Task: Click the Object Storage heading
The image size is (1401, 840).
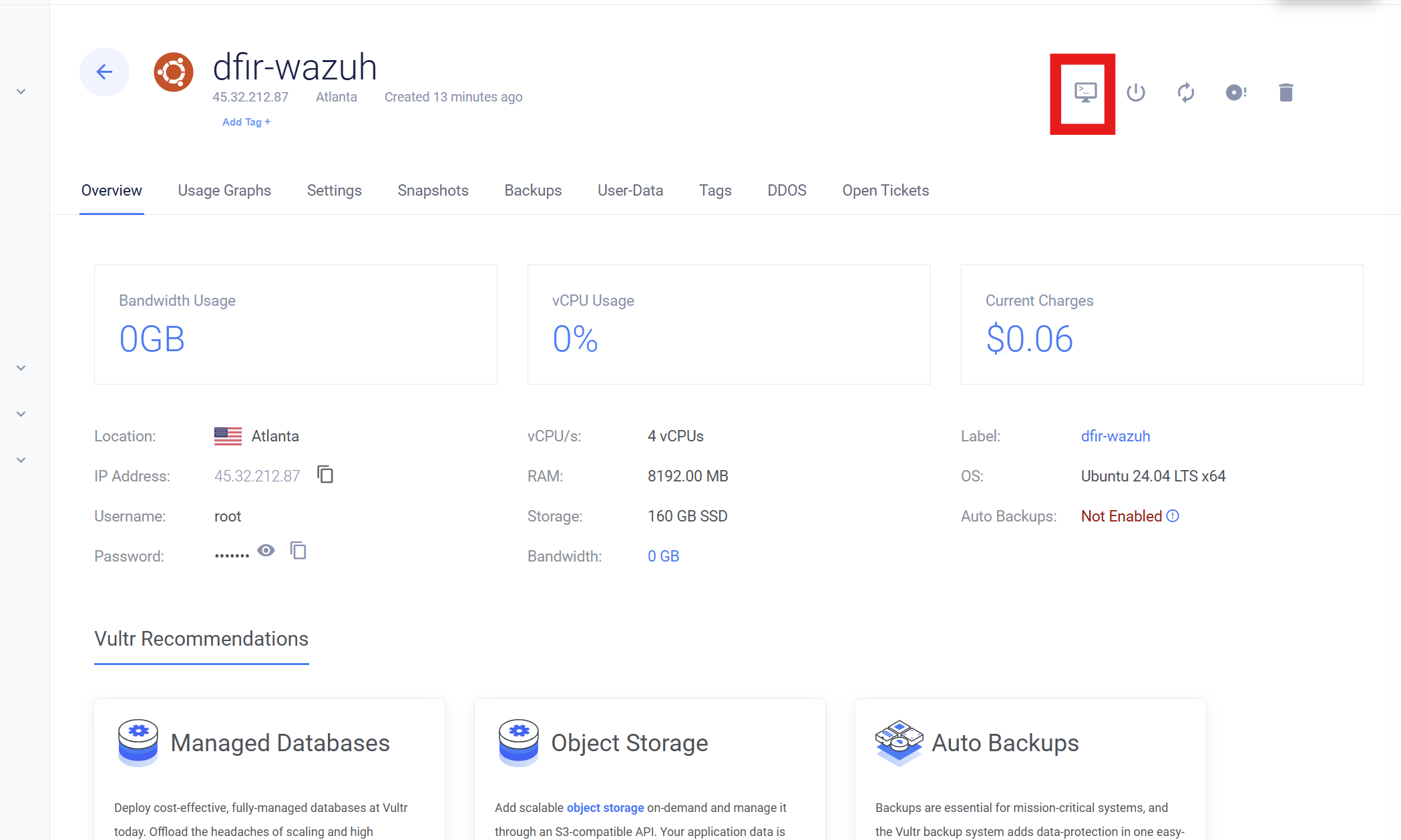Action: pyautogui.click(x=630, y=743)
